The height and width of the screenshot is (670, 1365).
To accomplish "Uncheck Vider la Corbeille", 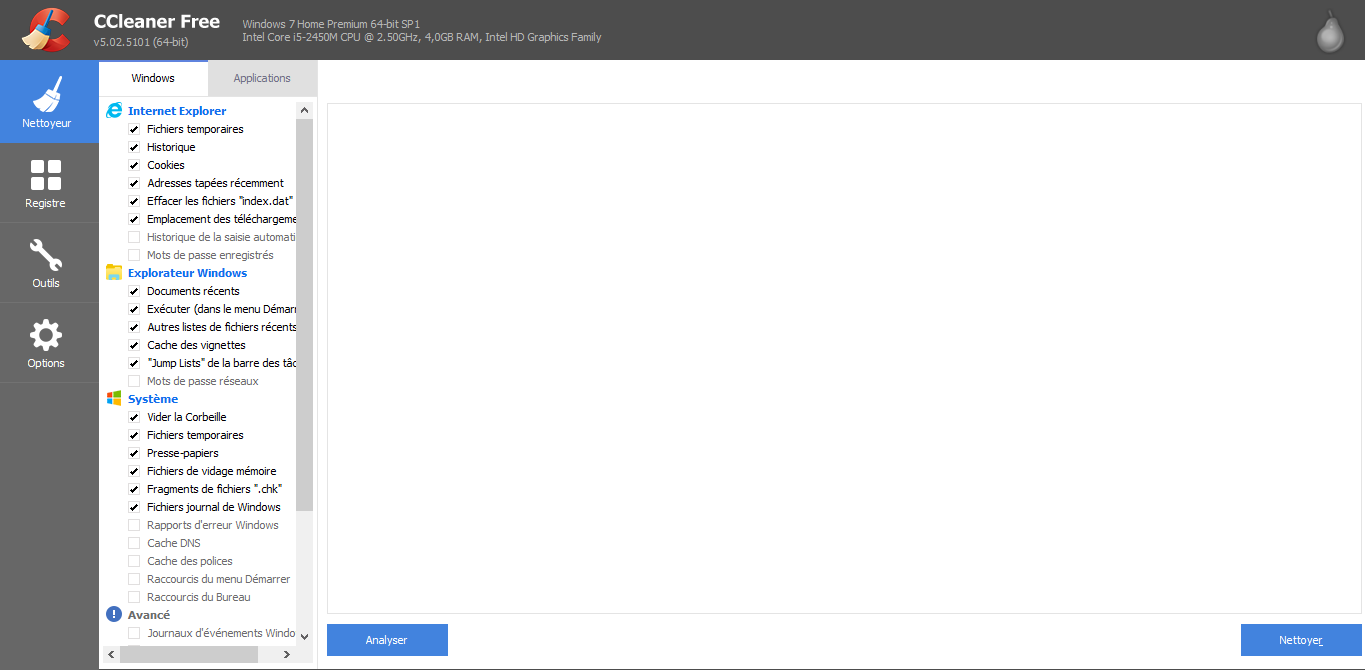I will (134, 417).
